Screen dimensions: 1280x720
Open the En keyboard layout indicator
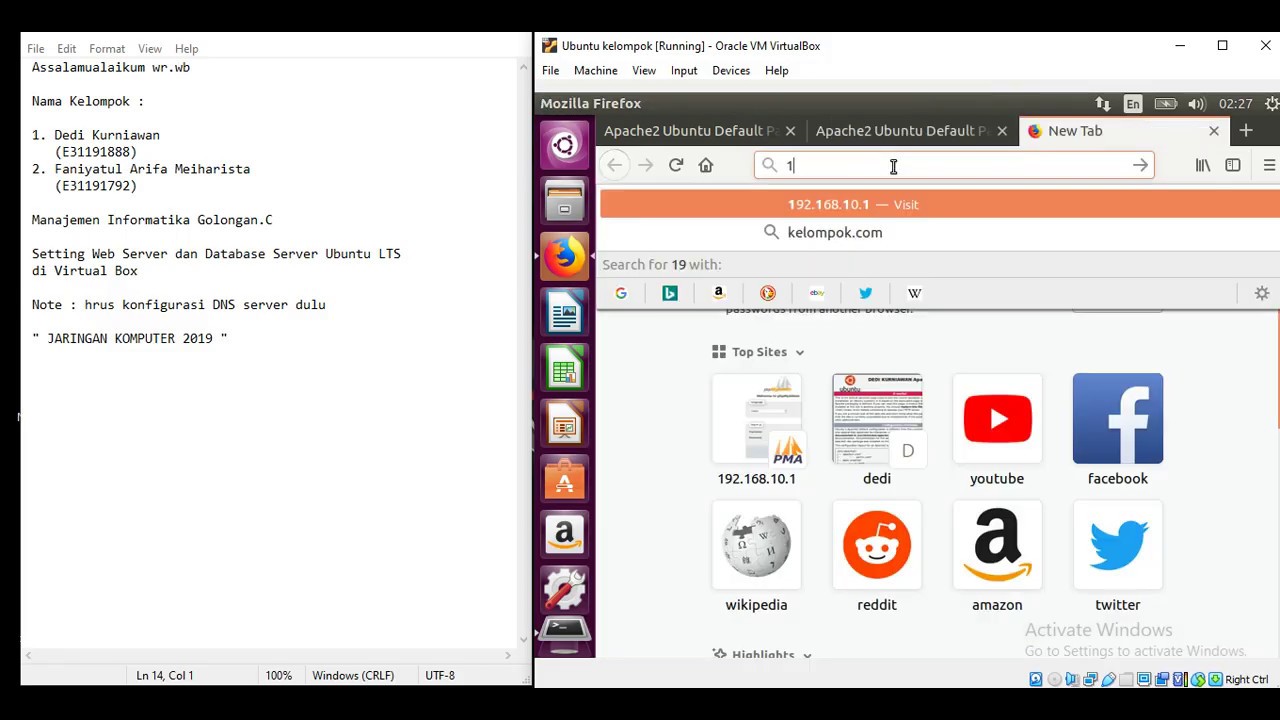tap(1133, 104)
